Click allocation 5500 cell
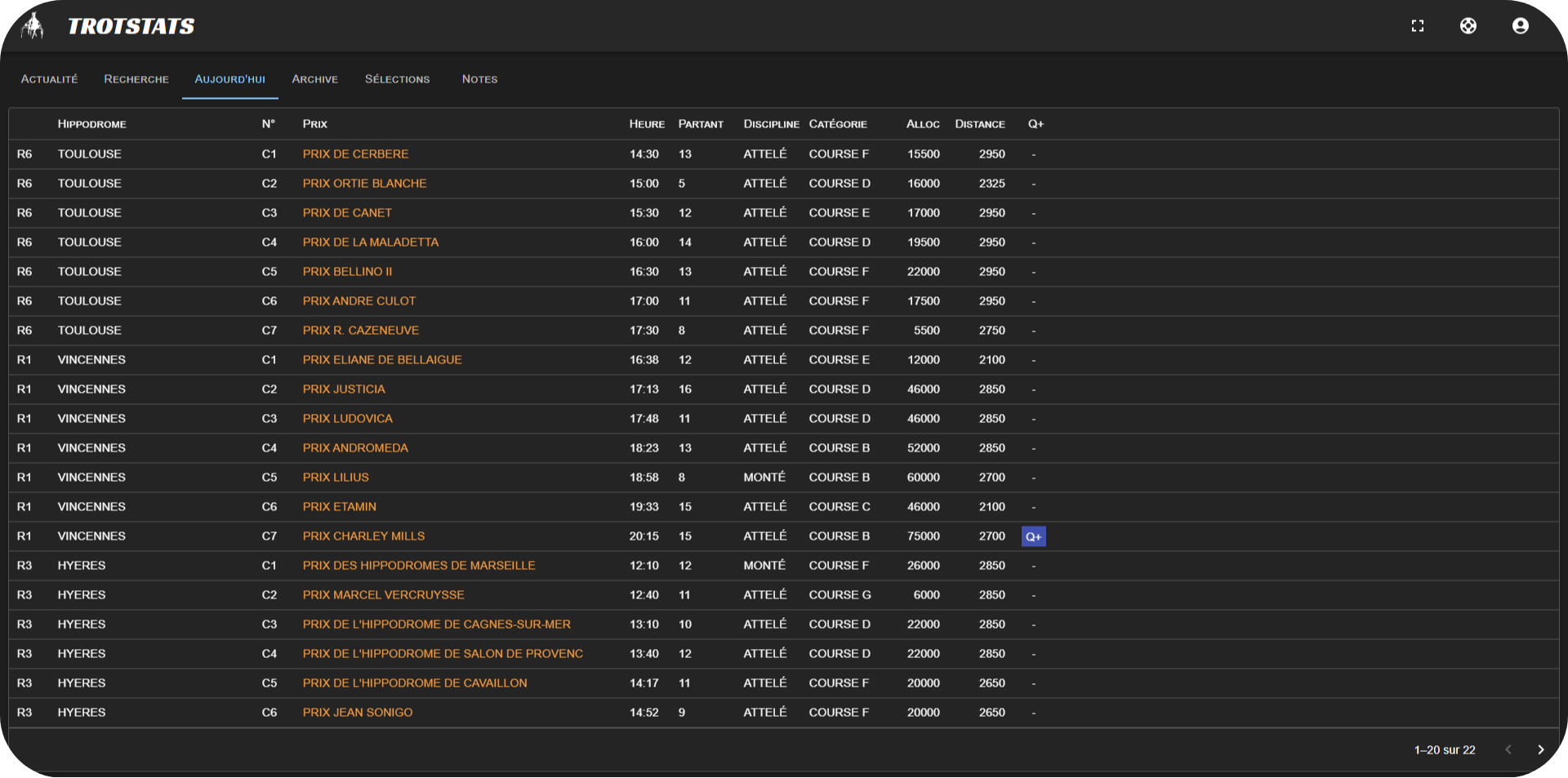This screenshot has width=1568, height=778. pos(927,331)
